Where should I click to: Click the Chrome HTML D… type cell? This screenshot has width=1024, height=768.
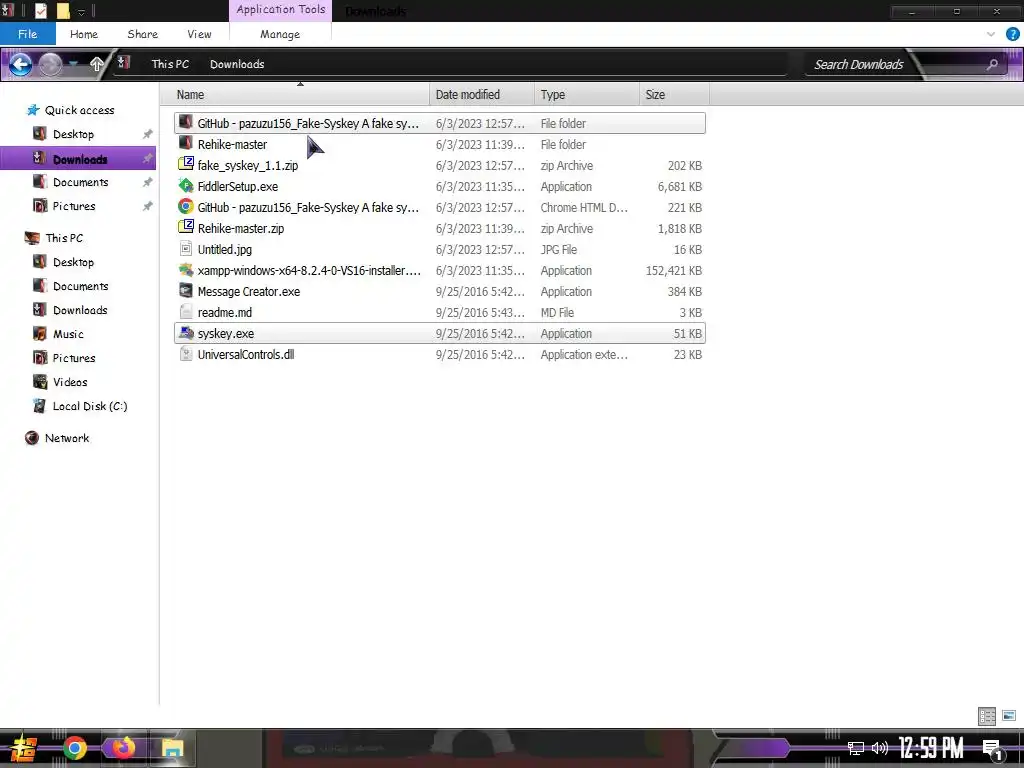pyautogui.click(x=584, y=207)
